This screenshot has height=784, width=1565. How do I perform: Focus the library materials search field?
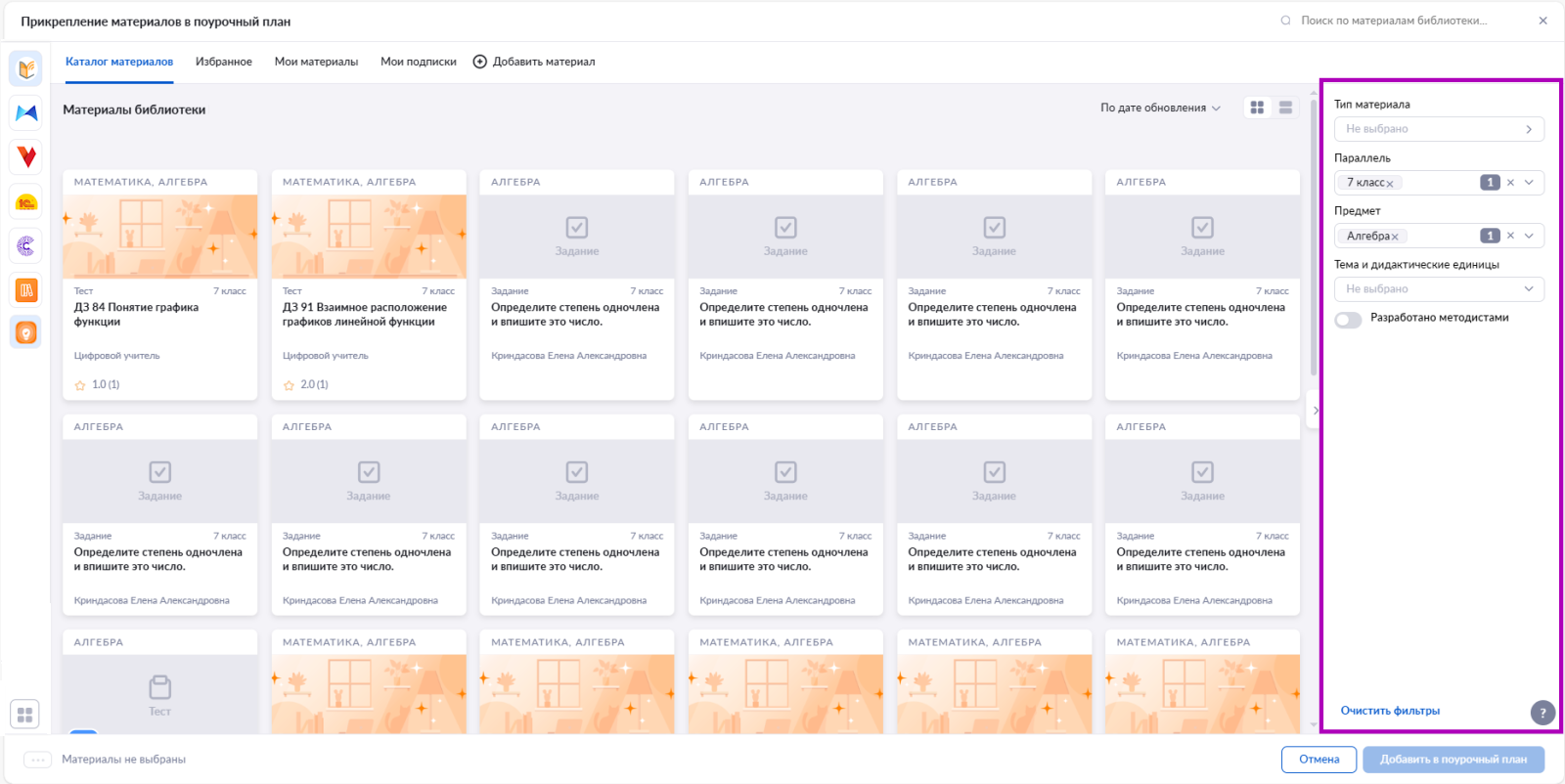point(1394,21)
